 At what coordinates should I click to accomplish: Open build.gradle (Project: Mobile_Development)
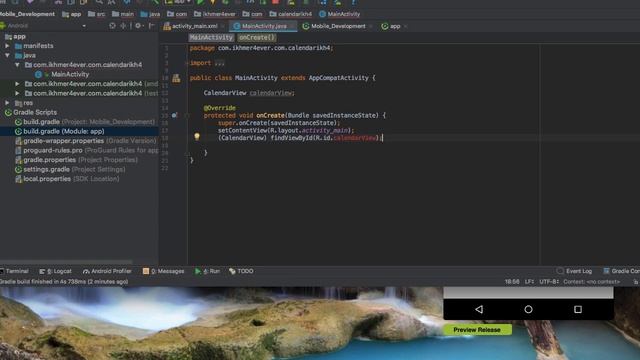[x=85, y=122]
